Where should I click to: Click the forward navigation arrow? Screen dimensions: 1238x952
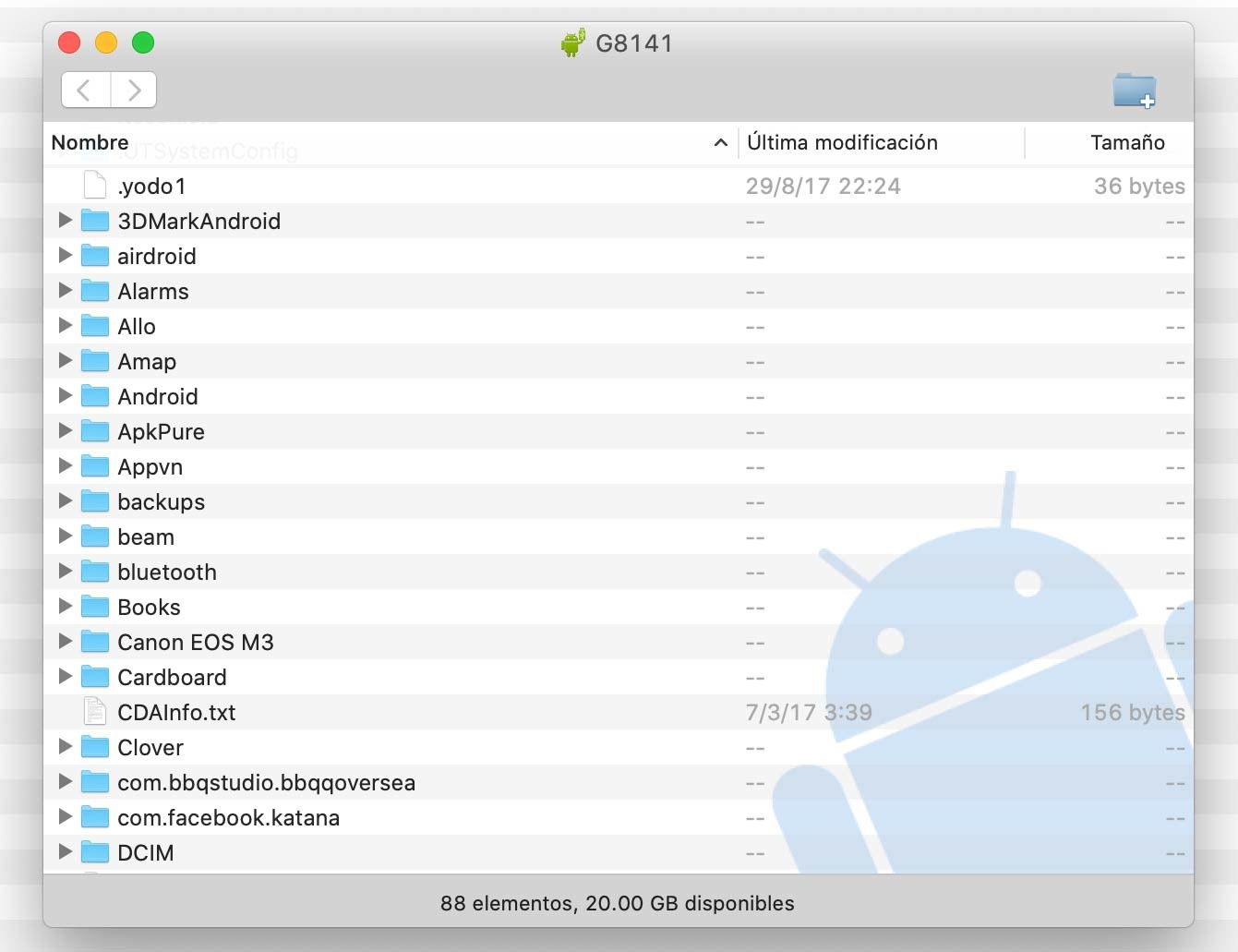(134, 90)
